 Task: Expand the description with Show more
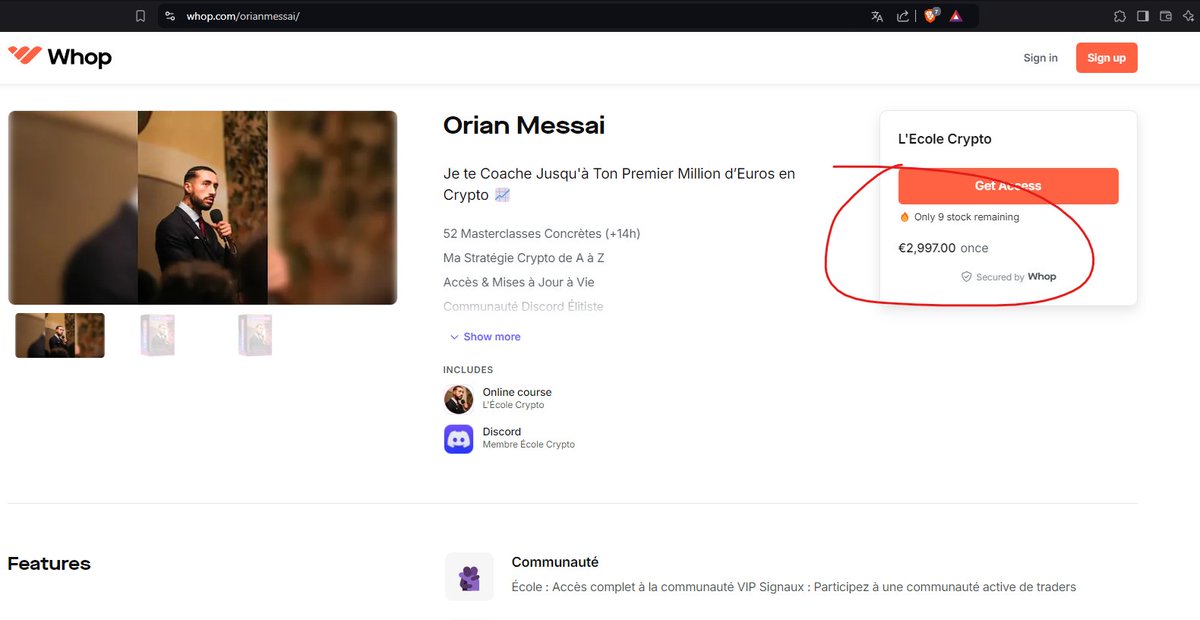click(x=485, y=337)
